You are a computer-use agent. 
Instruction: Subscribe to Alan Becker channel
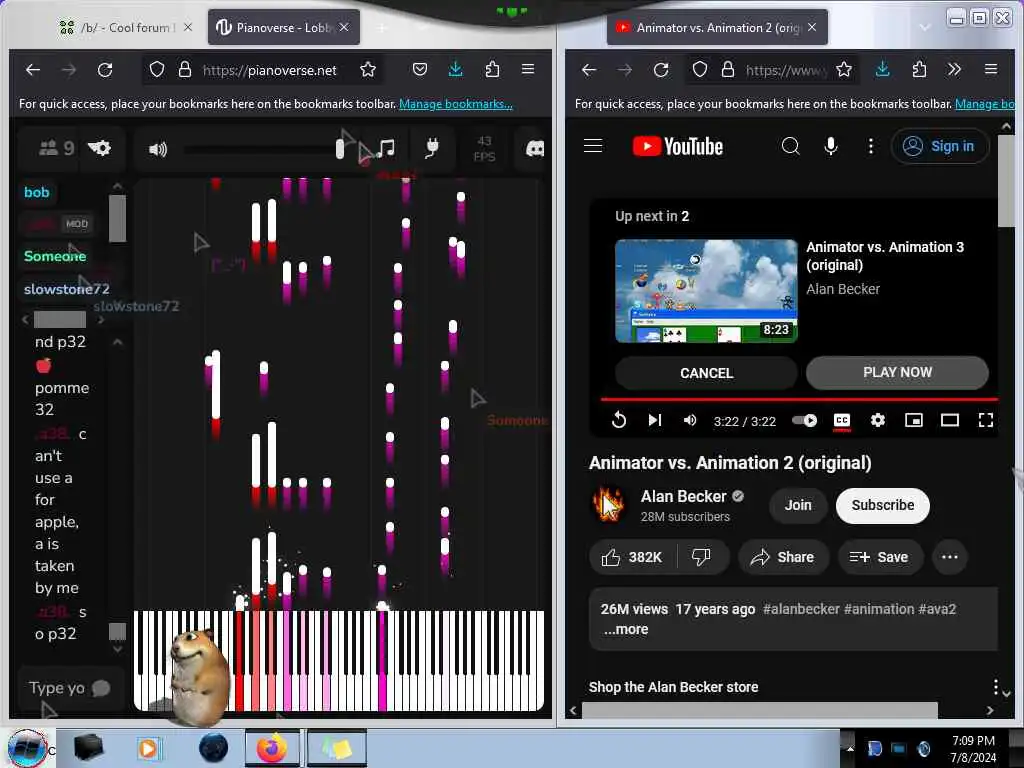tap(882, 505)
